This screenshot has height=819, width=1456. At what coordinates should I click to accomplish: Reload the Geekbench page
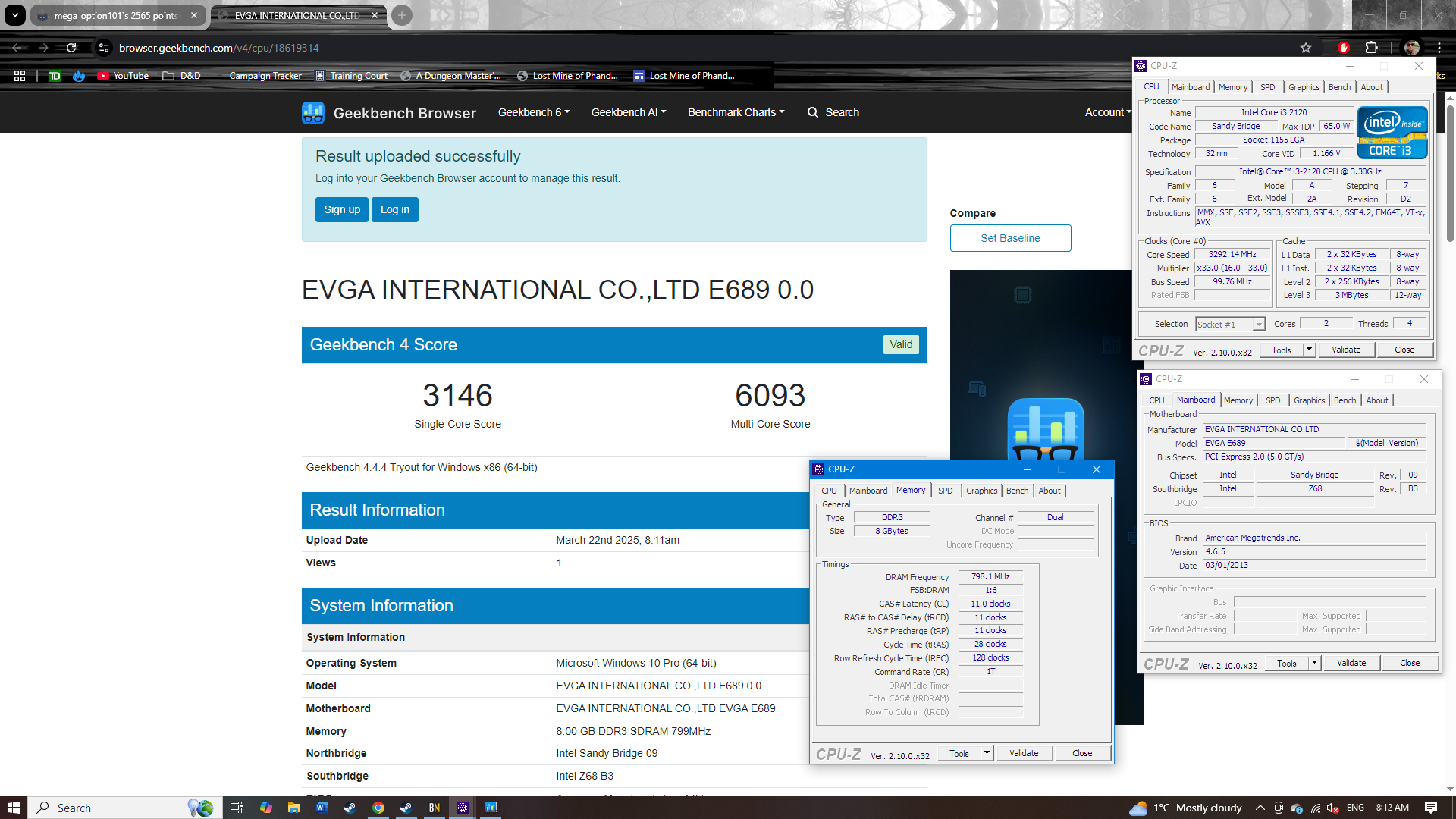tap(71, 48)
